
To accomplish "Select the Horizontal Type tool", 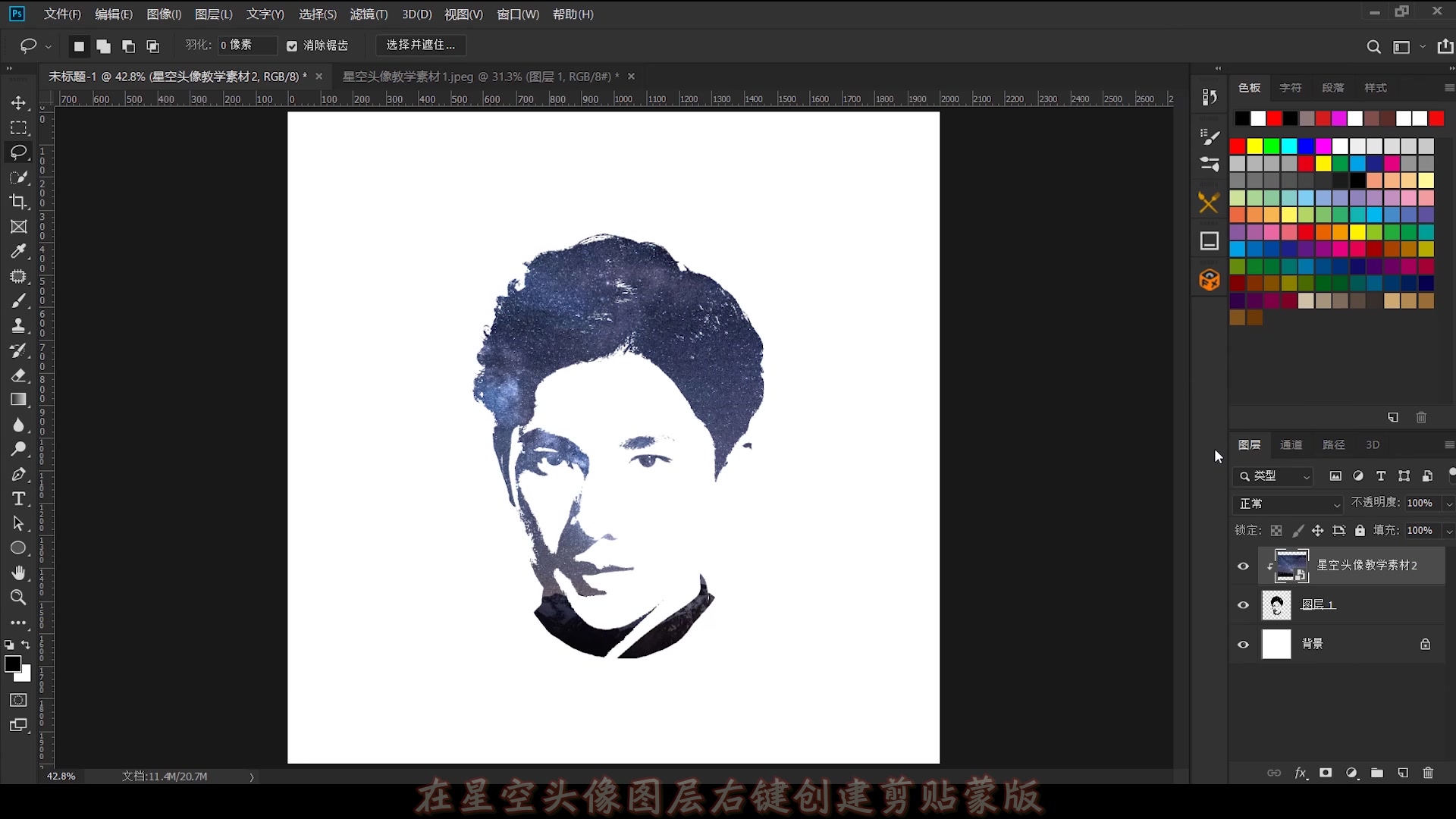I will [x=18, y=499].
